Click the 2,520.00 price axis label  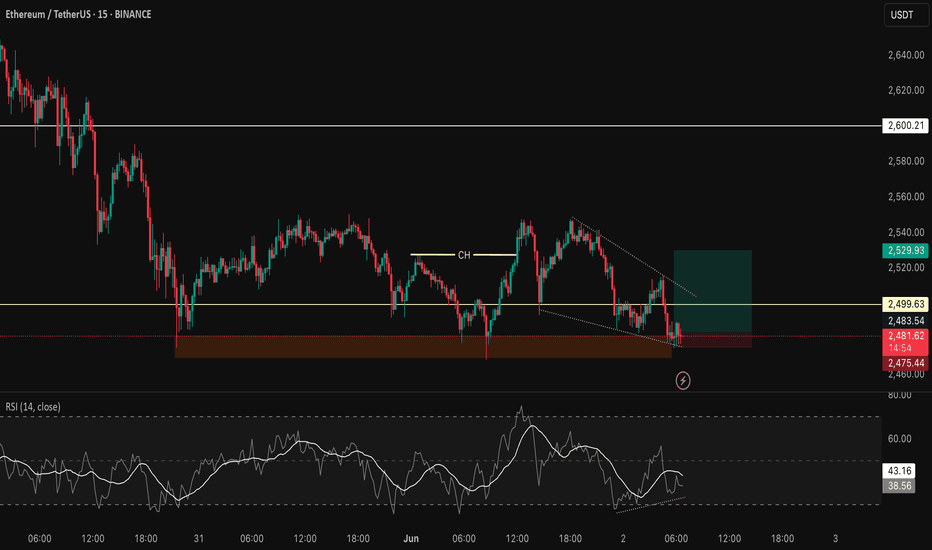906,268
